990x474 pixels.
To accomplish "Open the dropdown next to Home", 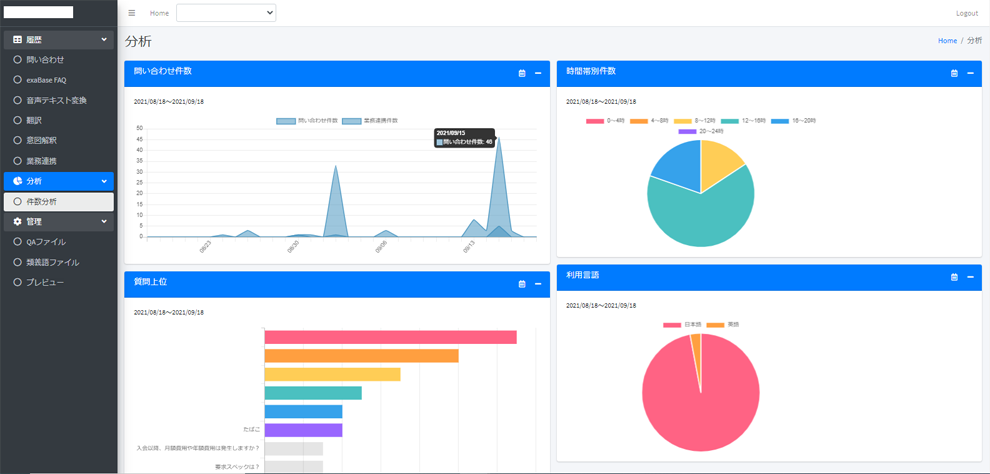I will (x=226, y=13).
